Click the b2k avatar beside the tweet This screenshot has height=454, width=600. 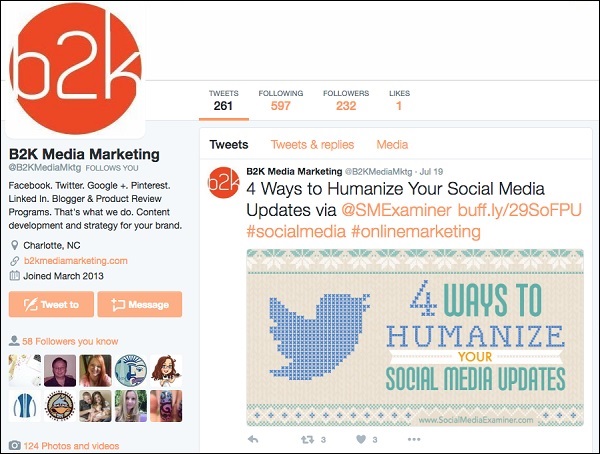(x=223, y=183)
